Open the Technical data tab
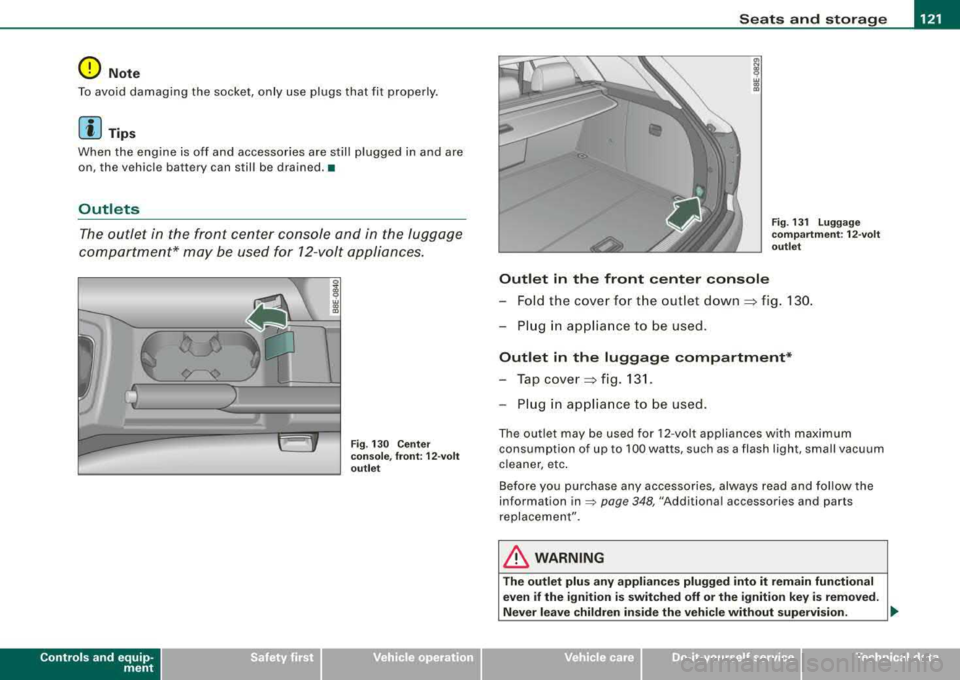The height and width of the screenshot is (680, 960). [x=881, y=663]
